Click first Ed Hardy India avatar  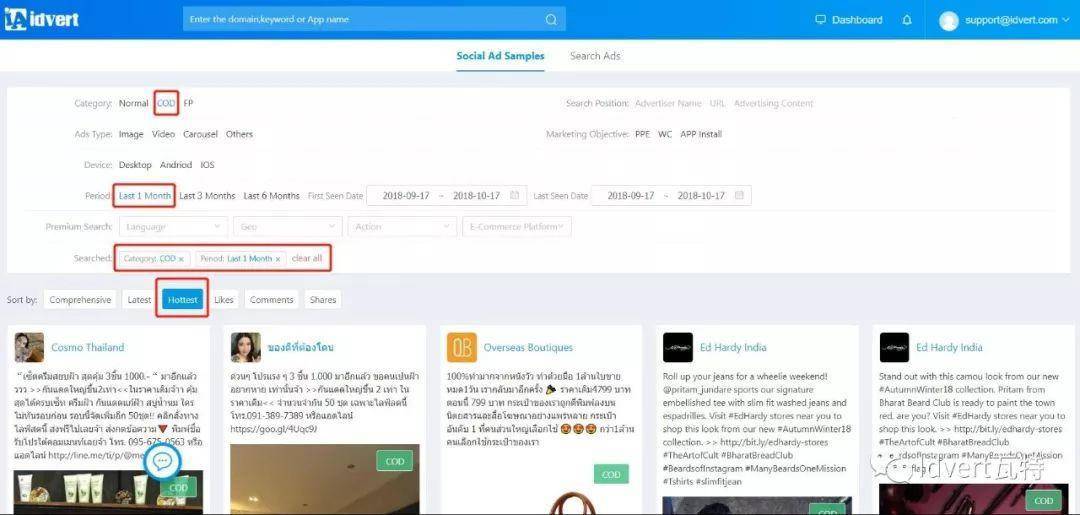(x=678, y=347)
